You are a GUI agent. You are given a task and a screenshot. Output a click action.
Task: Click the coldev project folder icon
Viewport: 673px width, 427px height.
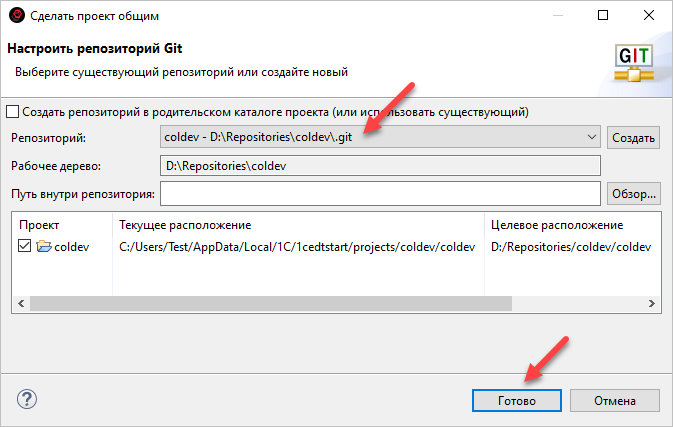pos(43,247)
